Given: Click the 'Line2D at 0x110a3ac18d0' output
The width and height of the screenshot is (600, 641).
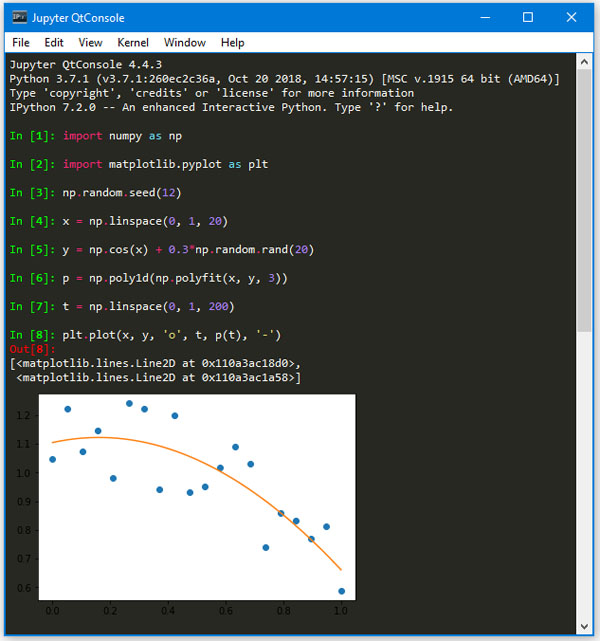Looking at the screenshot, I should click(x=155, y=363).
